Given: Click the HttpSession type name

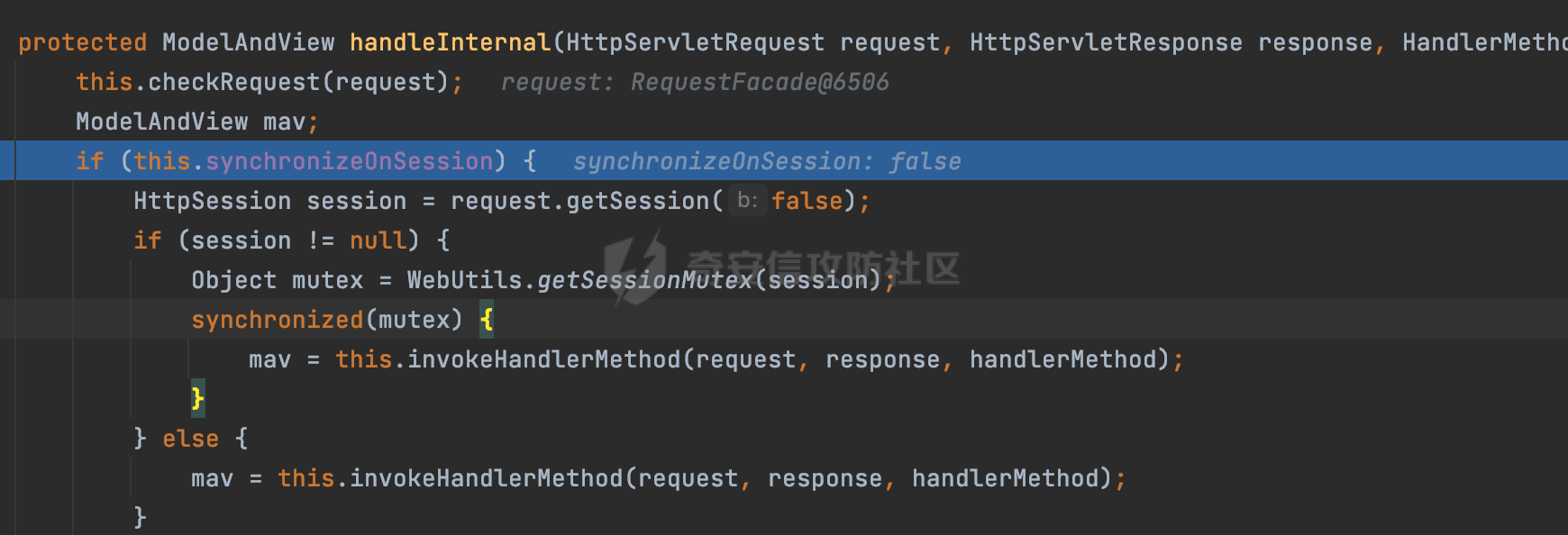Looking at the screenshot, I should tap(213, 201).
